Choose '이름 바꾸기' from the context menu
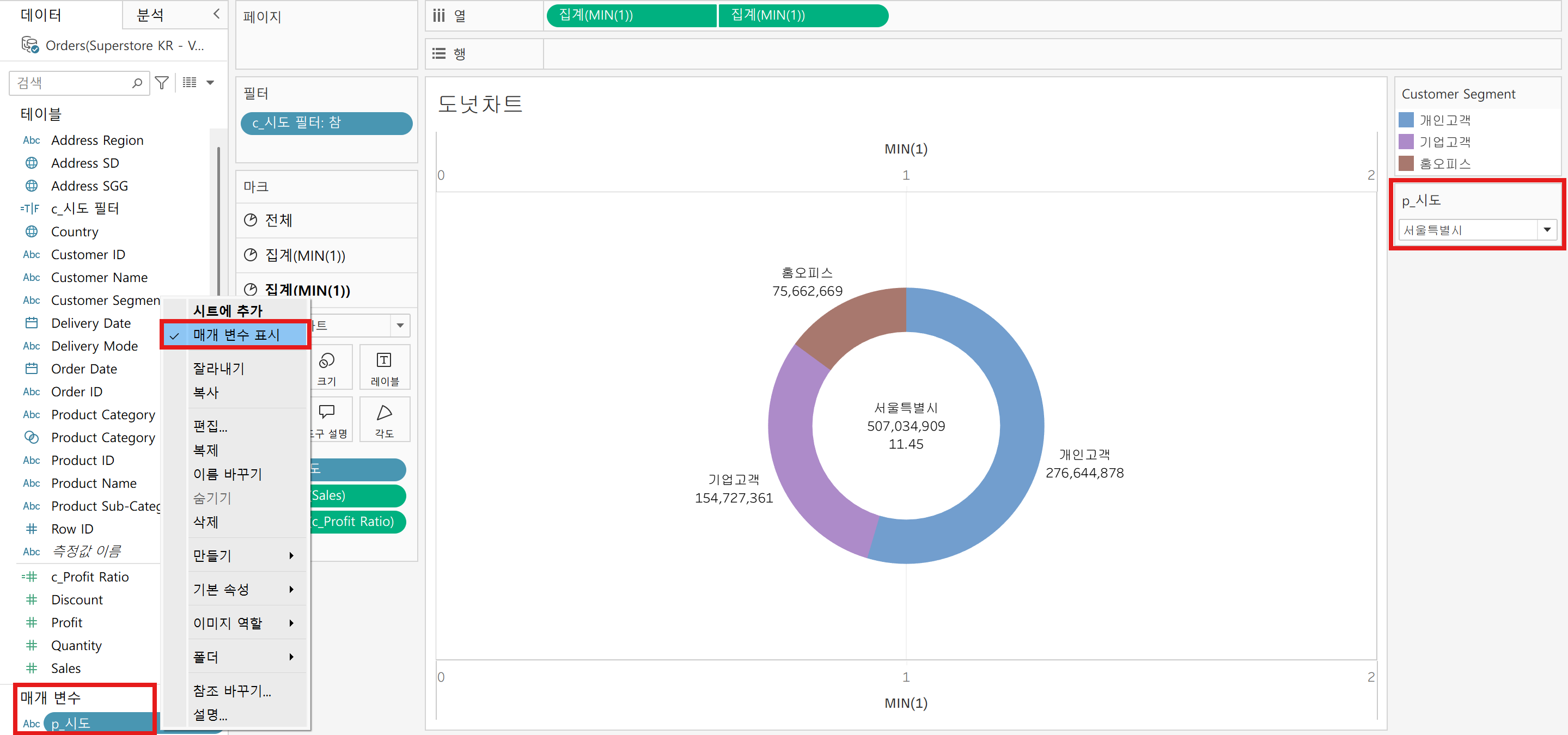1568x735 pixels. [x=228, y=474]
